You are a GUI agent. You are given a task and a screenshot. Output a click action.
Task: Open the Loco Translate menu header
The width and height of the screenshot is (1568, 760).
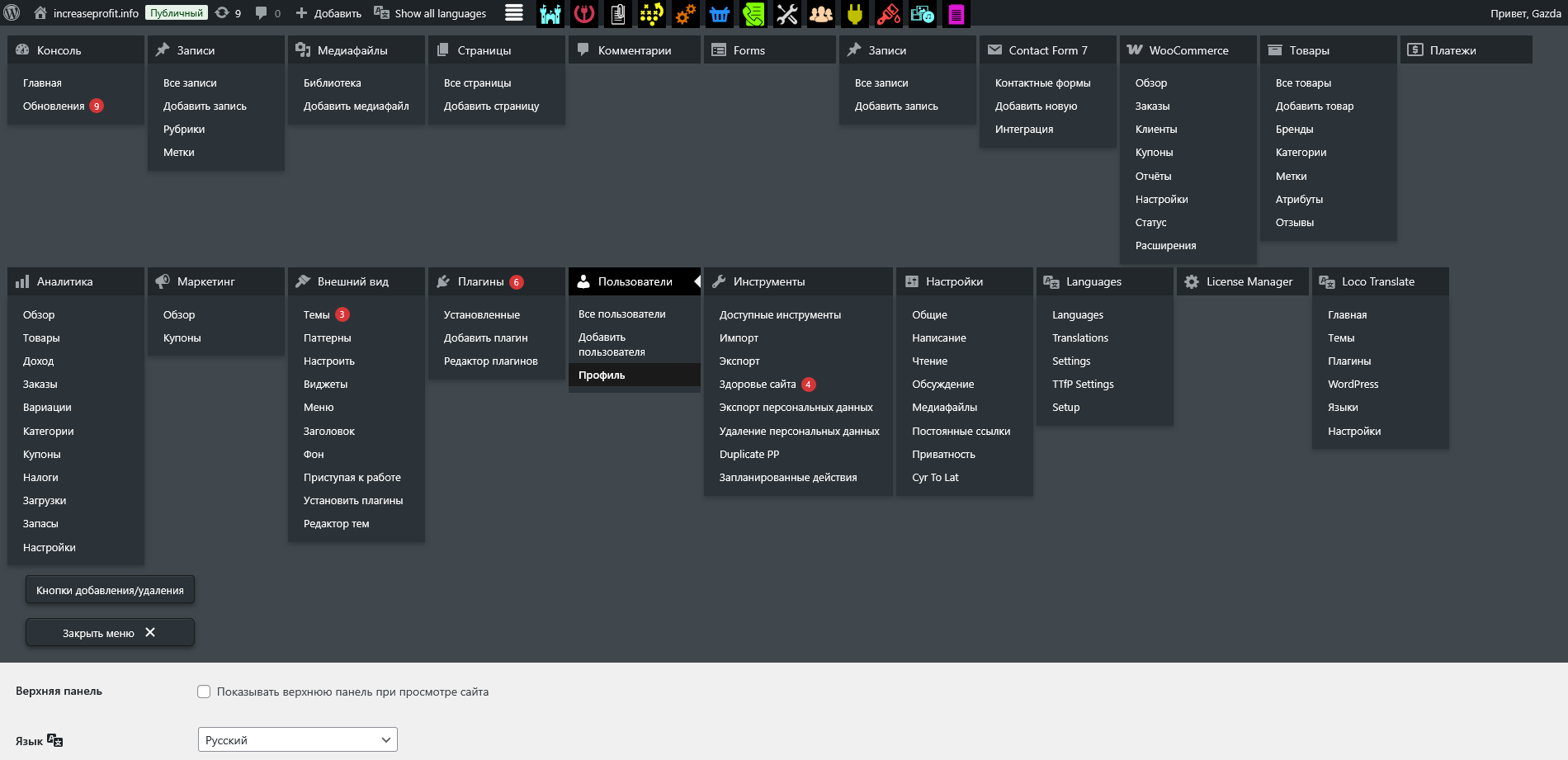(x=1381, y=281)
